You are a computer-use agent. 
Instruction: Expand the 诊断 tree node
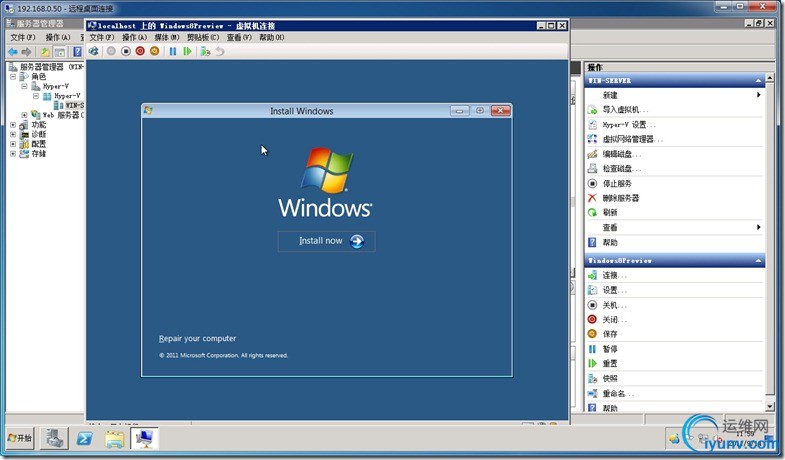pos(14,134)
